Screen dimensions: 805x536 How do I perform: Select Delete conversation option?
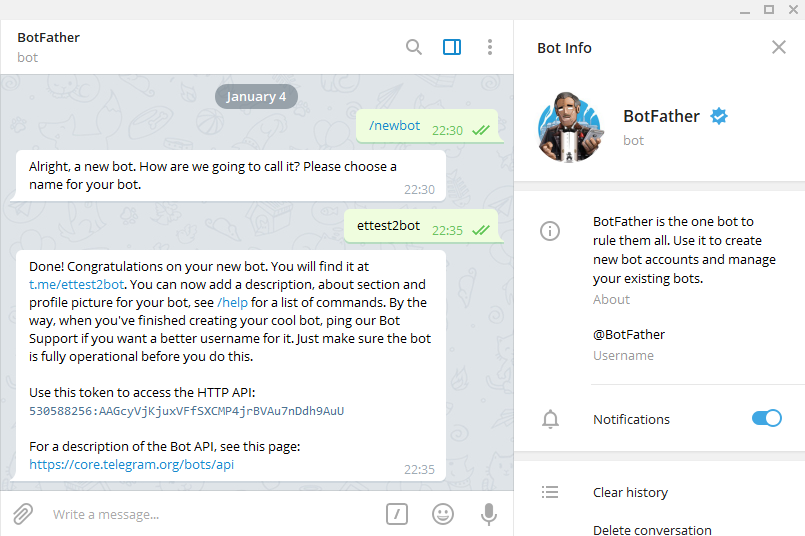click(x=652, y=529)
